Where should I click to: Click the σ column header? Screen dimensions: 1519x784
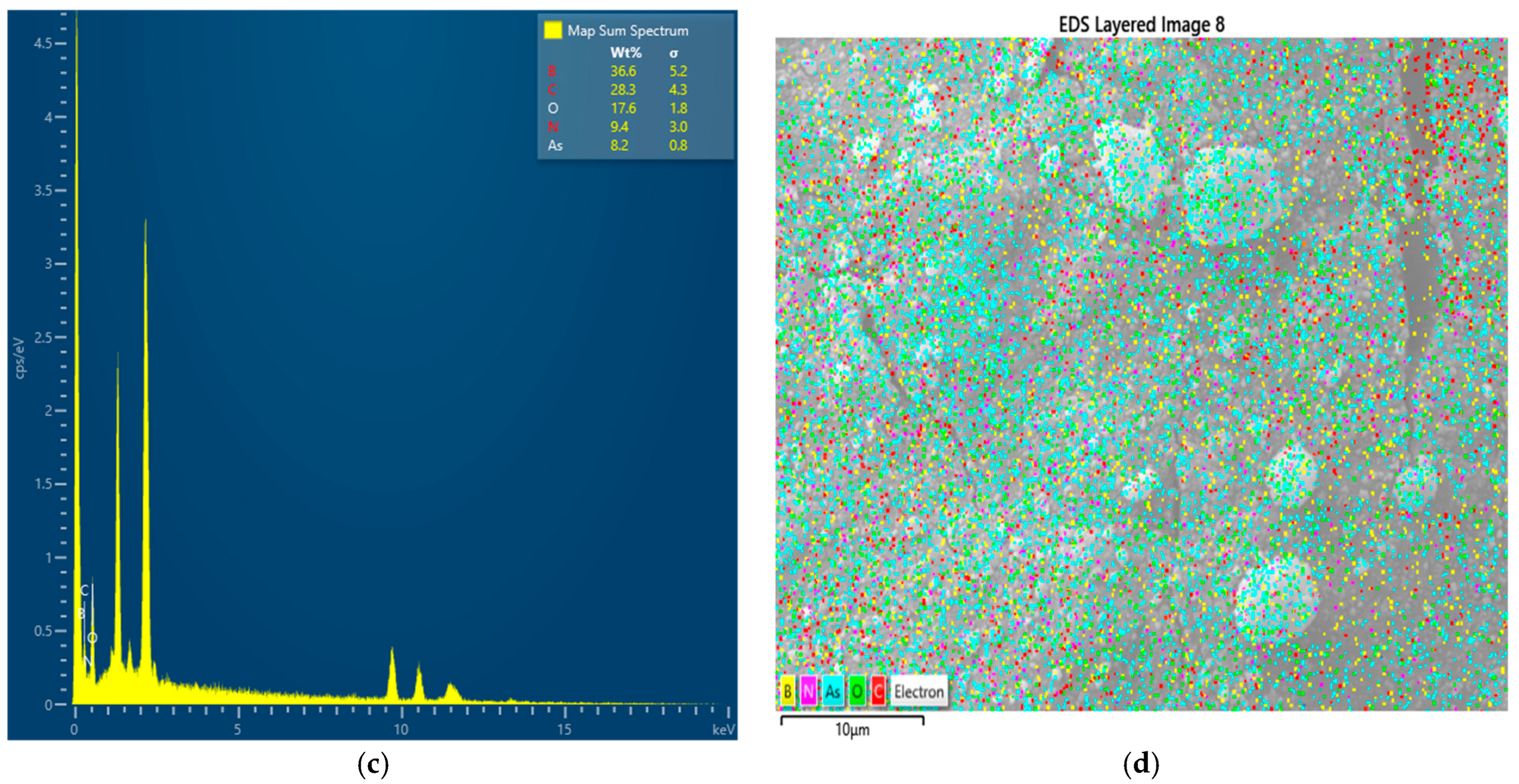click(673, 53)
